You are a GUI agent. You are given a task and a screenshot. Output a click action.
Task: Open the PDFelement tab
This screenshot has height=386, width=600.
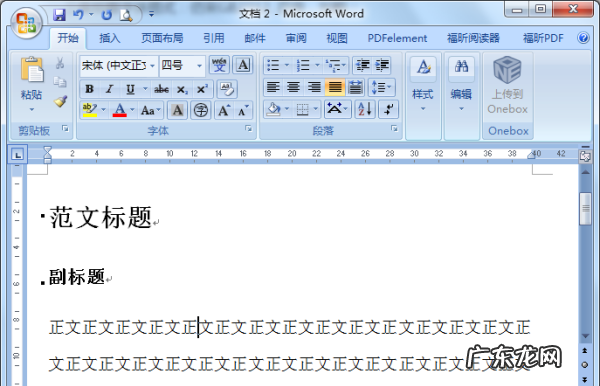click(x=397, y=38)
